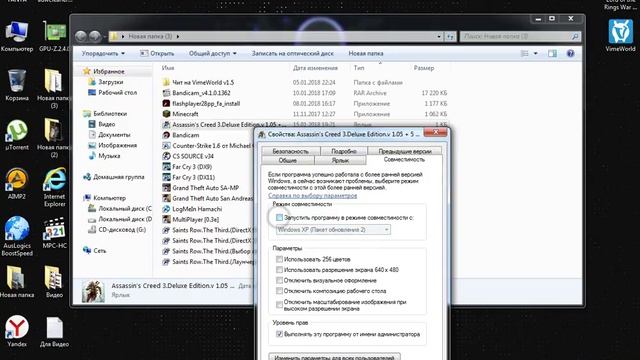Open the Упорядочить dropdown menu
The width and height of the screenshot is (640, 360).
pos(103,53)
